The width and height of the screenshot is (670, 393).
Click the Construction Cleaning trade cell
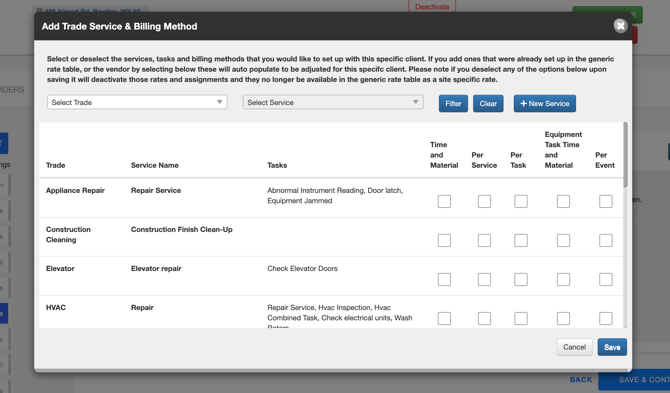click(x=68, y=235)
